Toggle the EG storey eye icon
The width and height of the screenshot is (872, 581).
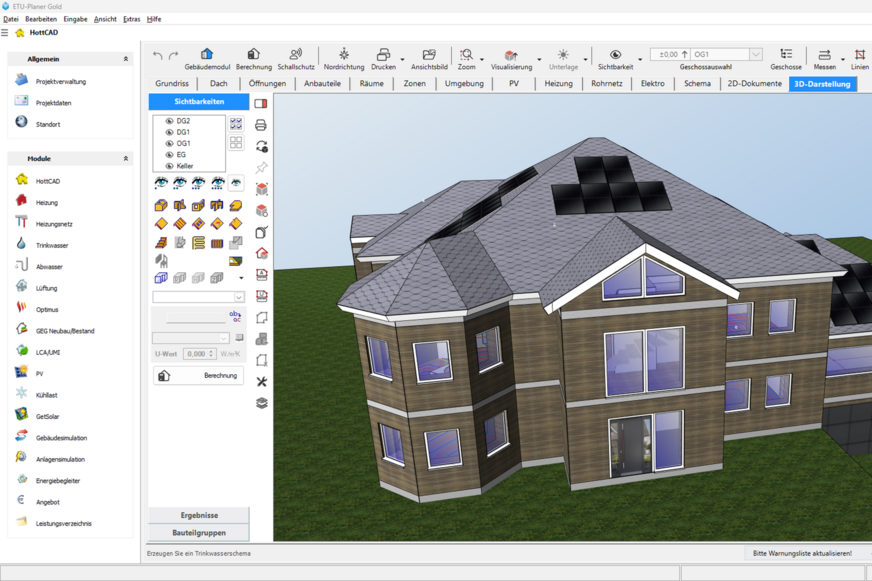pos(171,153)
